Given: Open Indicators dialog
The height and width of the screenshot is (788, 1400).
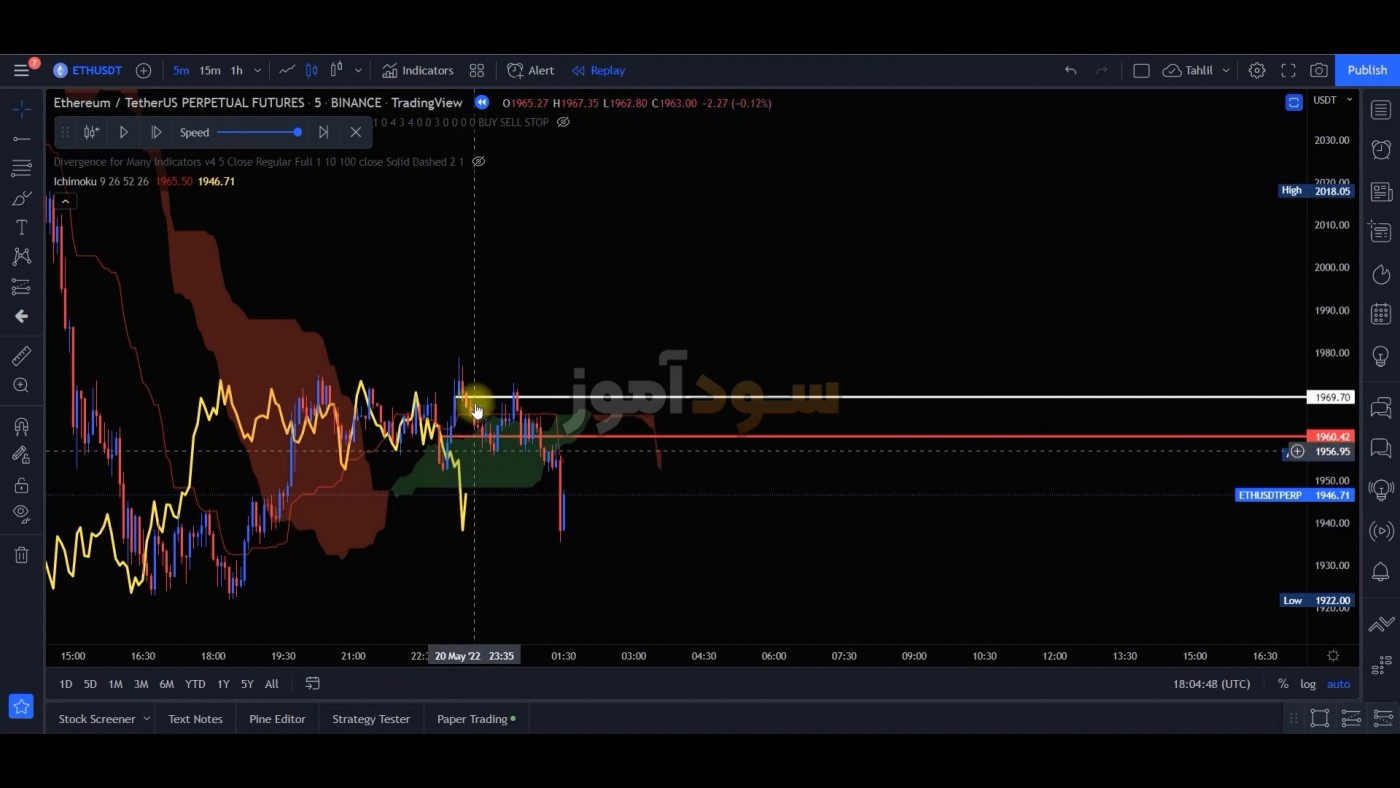Looking at the screenshot, I should pyautogui.click(x=417, y=70).
